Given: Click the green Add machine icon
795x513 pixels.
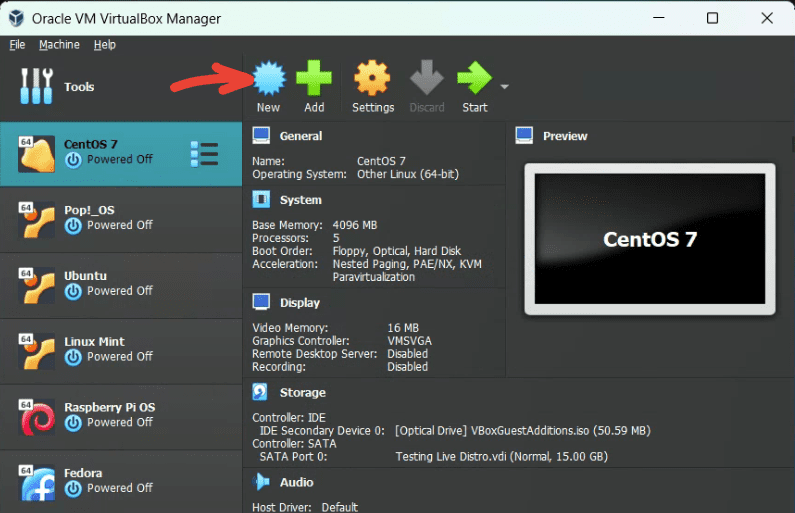Looking at the screenshot, I should tap(314, 78).
